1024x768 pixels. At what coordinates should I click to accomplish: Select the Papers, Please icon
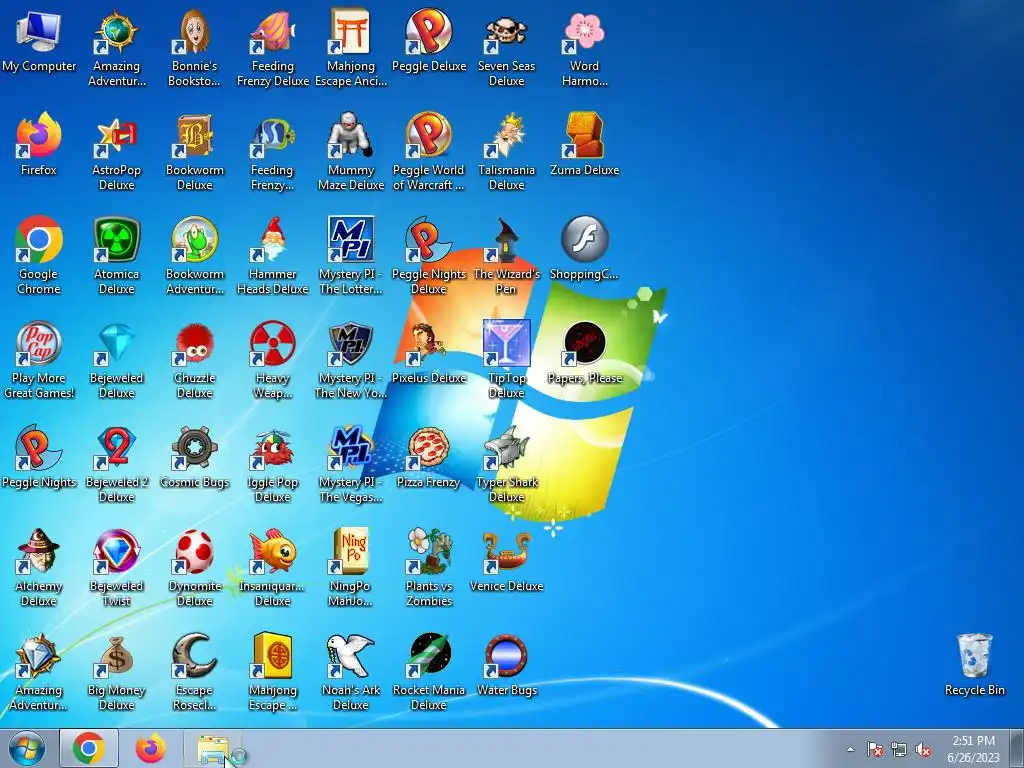pyautogui.click(x=584, y=353)
